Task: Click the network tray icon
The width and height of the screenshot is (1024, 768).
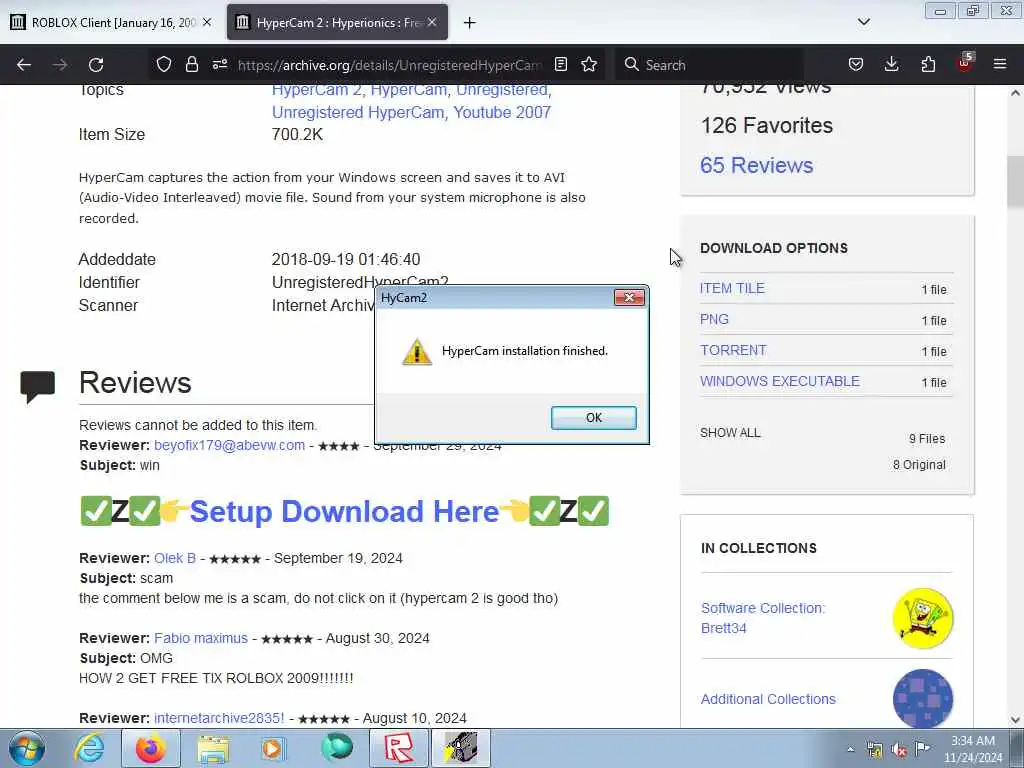Action: pyautogui.click(x=874, y=750)
